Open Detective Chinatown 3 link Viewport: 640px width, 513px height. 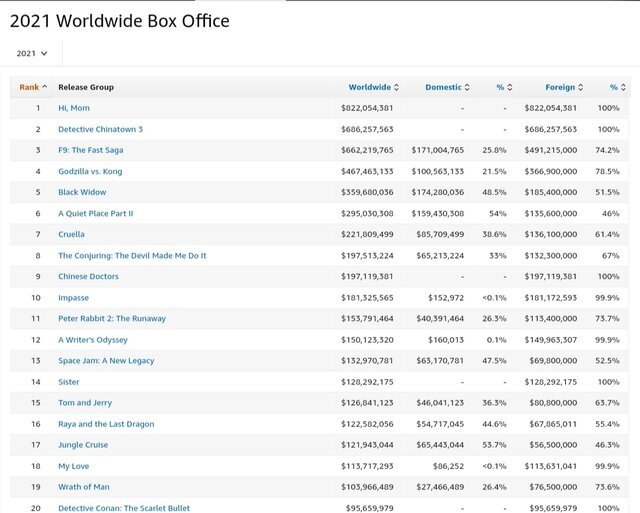coord(100,129)
